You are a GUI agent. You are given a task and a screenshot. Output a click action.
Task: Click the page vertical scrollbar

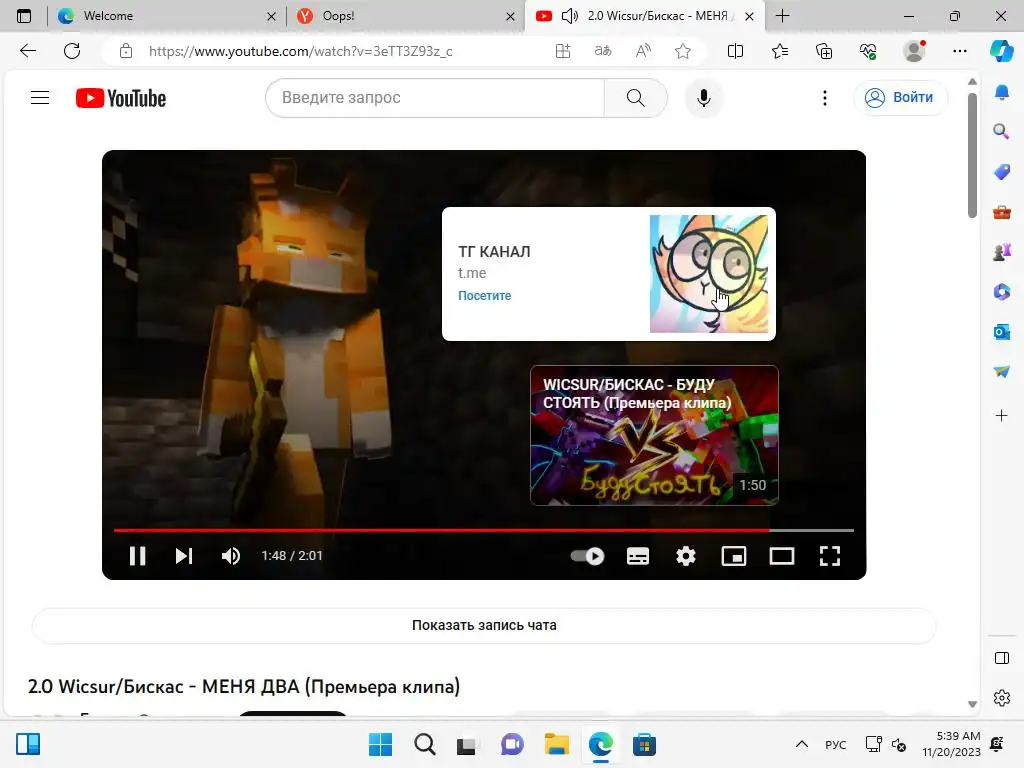point(972,155)
